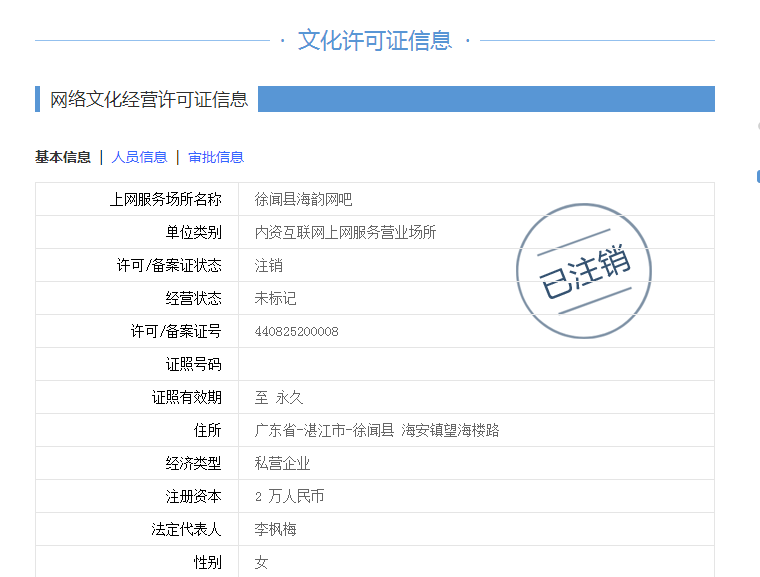Select the 审批信息 tab
Image resolution: width=760 pixels, height=577 pixels.
[216, 157]
